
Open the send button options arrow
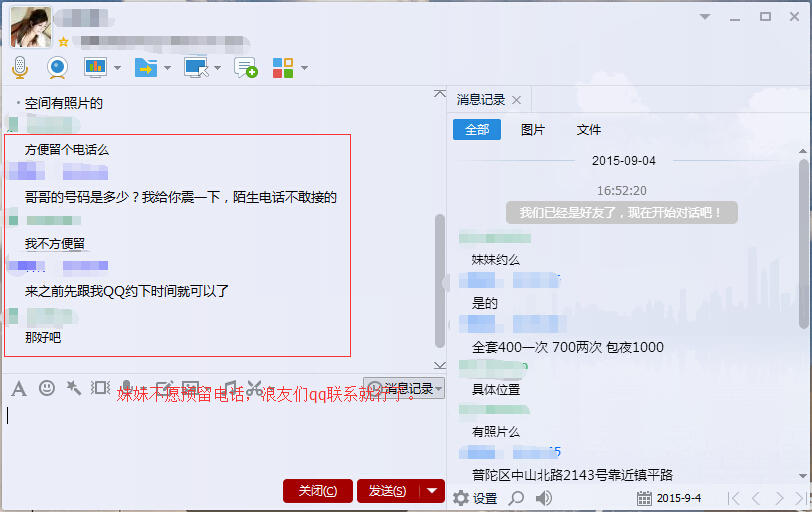click(432, 490)
